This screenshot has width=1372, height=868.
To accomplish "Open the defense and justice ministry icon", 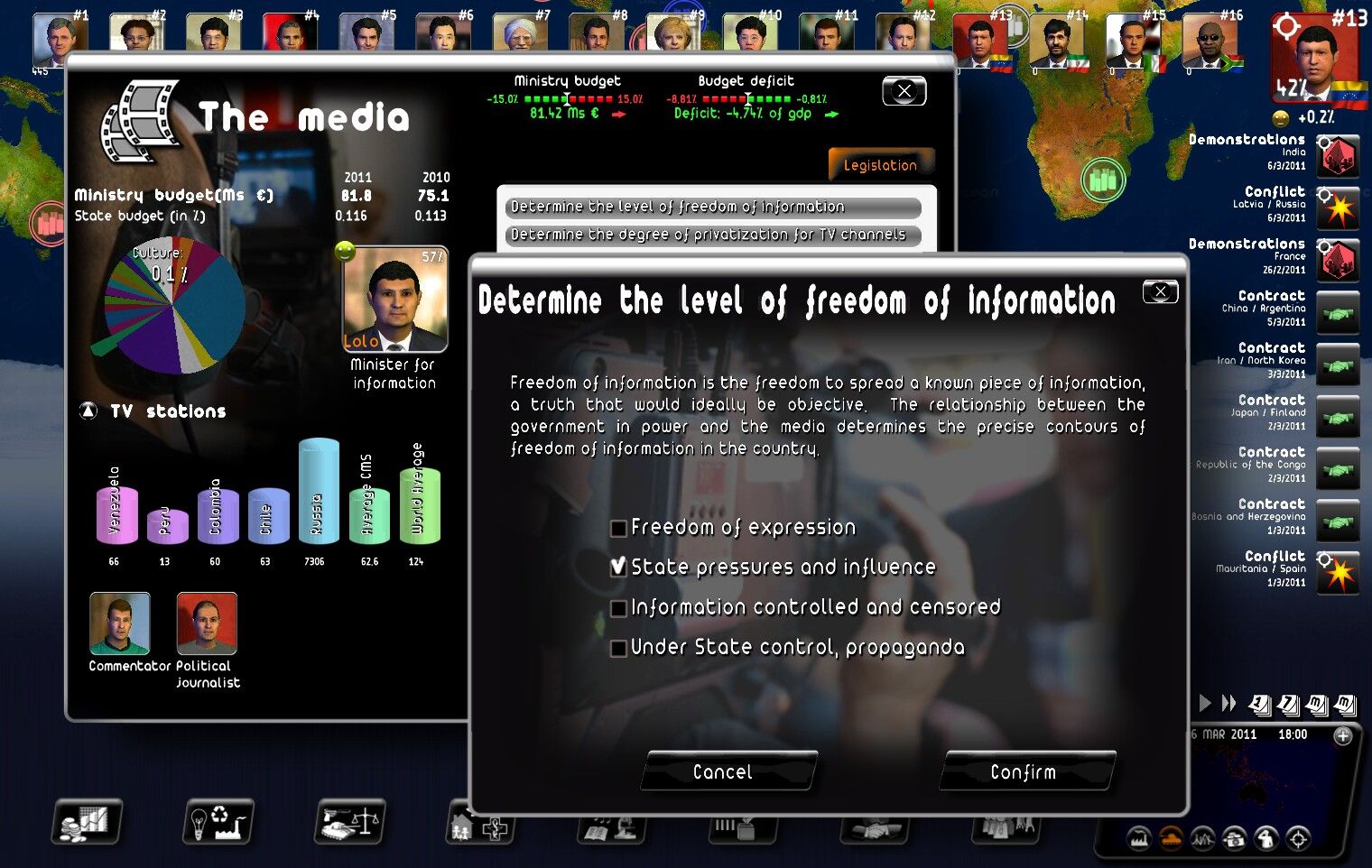I will coord(350,822).
